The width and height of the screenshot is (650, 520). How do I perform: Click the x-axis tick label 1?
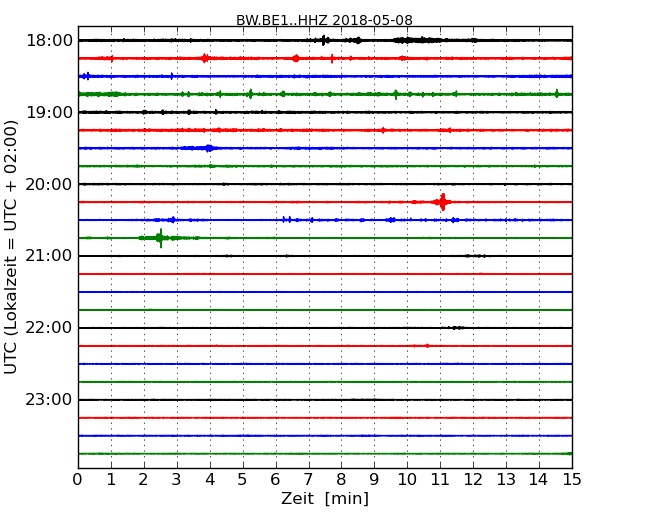111,480
